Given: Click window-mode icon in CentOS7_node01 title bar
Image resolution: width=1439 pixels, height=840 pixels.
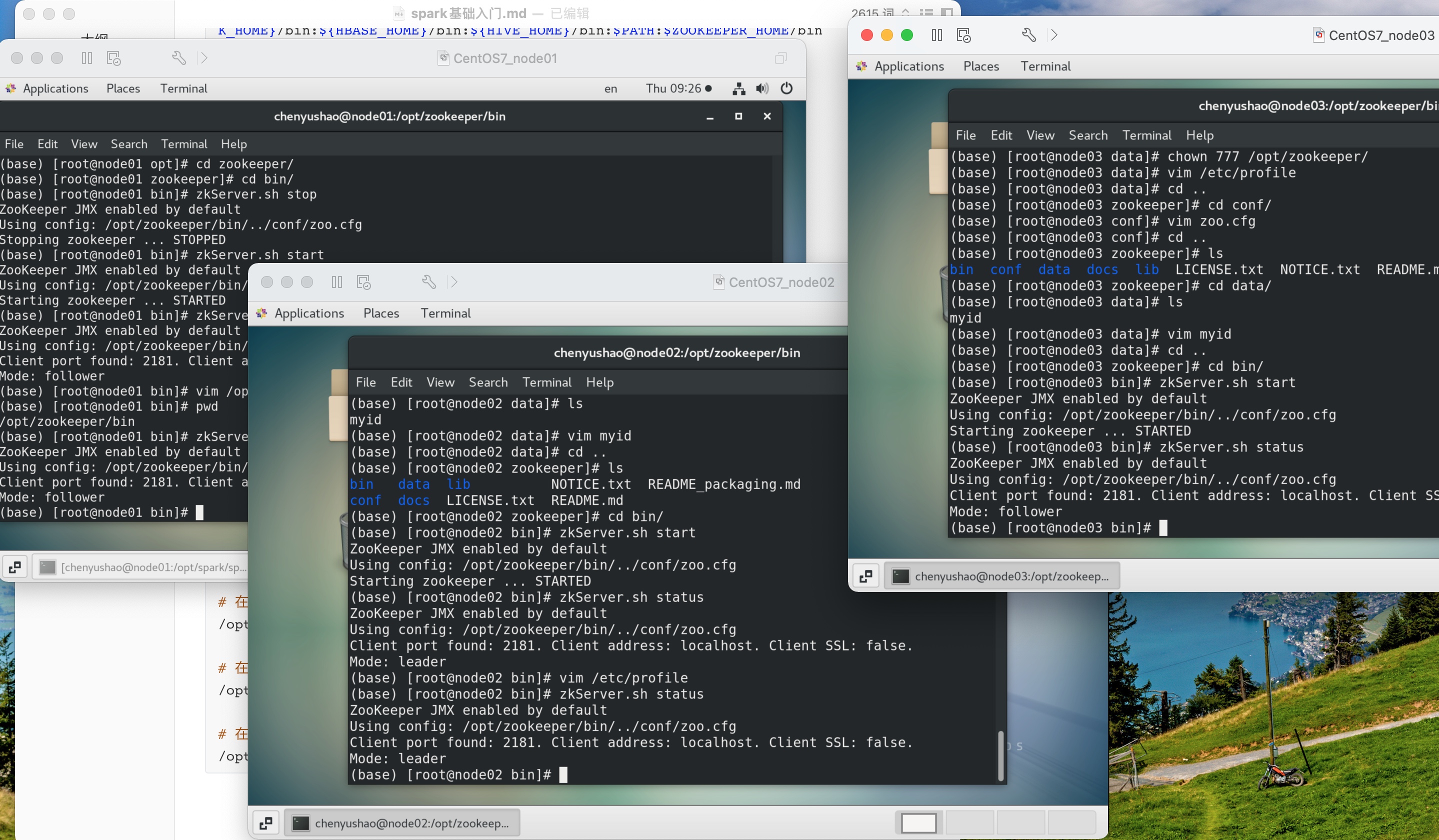Looking at the screenshot, I should coord(780,58).
